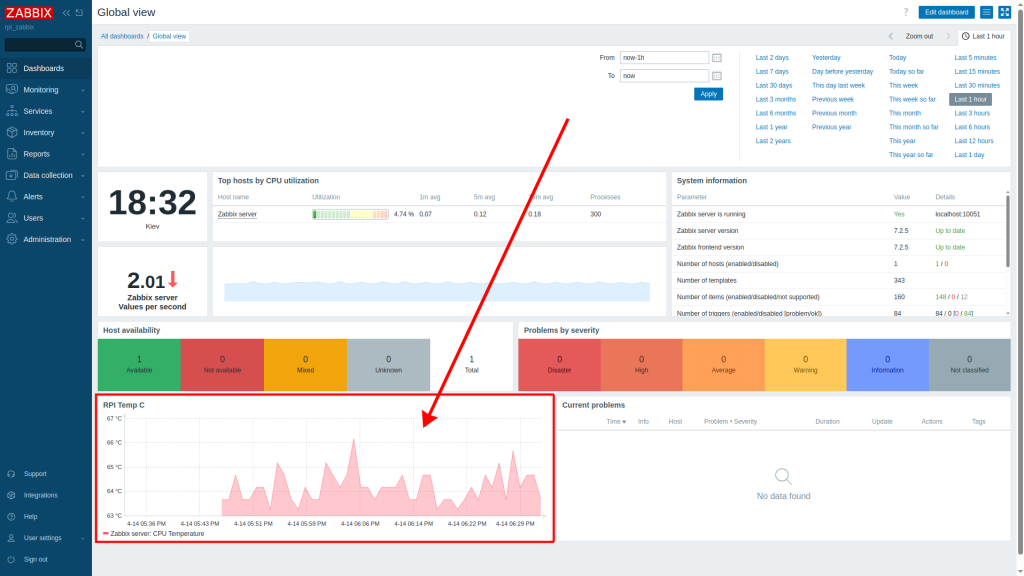1024x576 pixels.
Task: Click the Dashboards sidebar icon
Action: tap(12, 68)
